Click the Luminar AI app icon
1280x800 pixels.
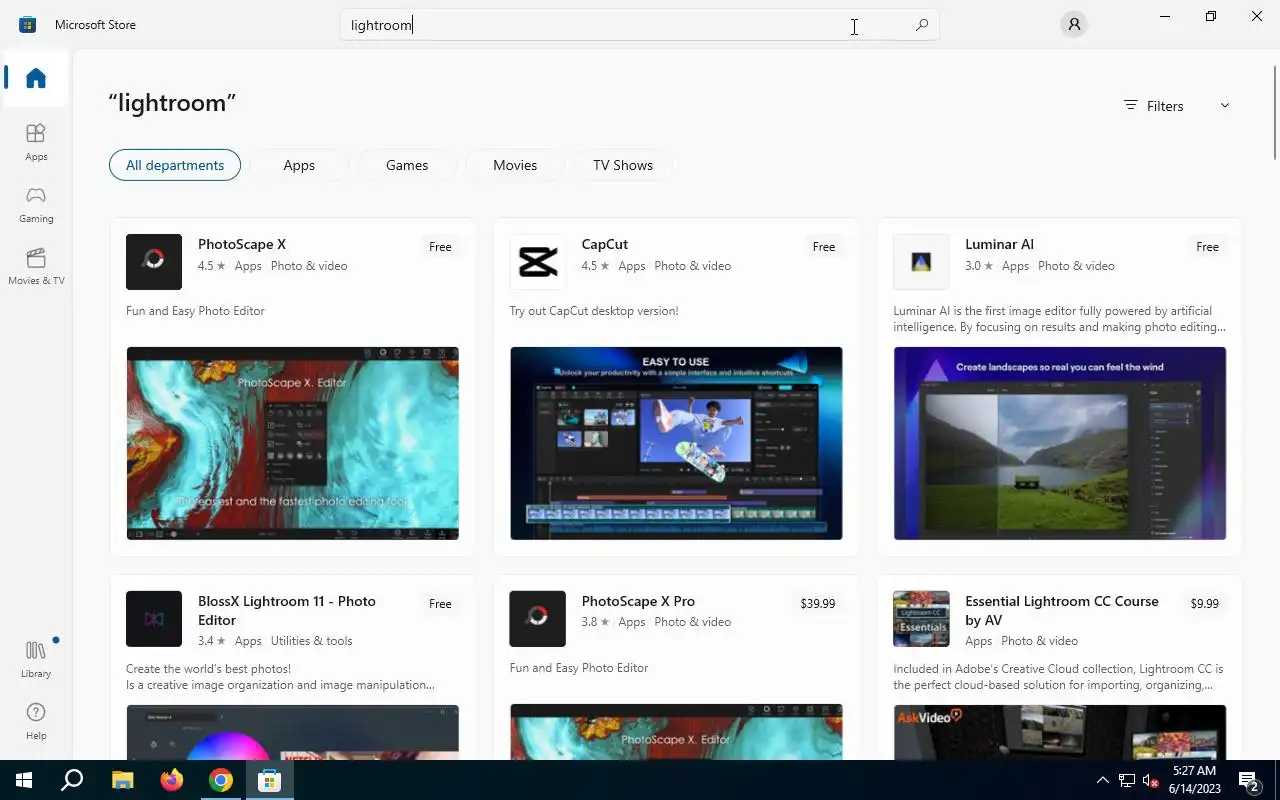[x=921, y=262]
